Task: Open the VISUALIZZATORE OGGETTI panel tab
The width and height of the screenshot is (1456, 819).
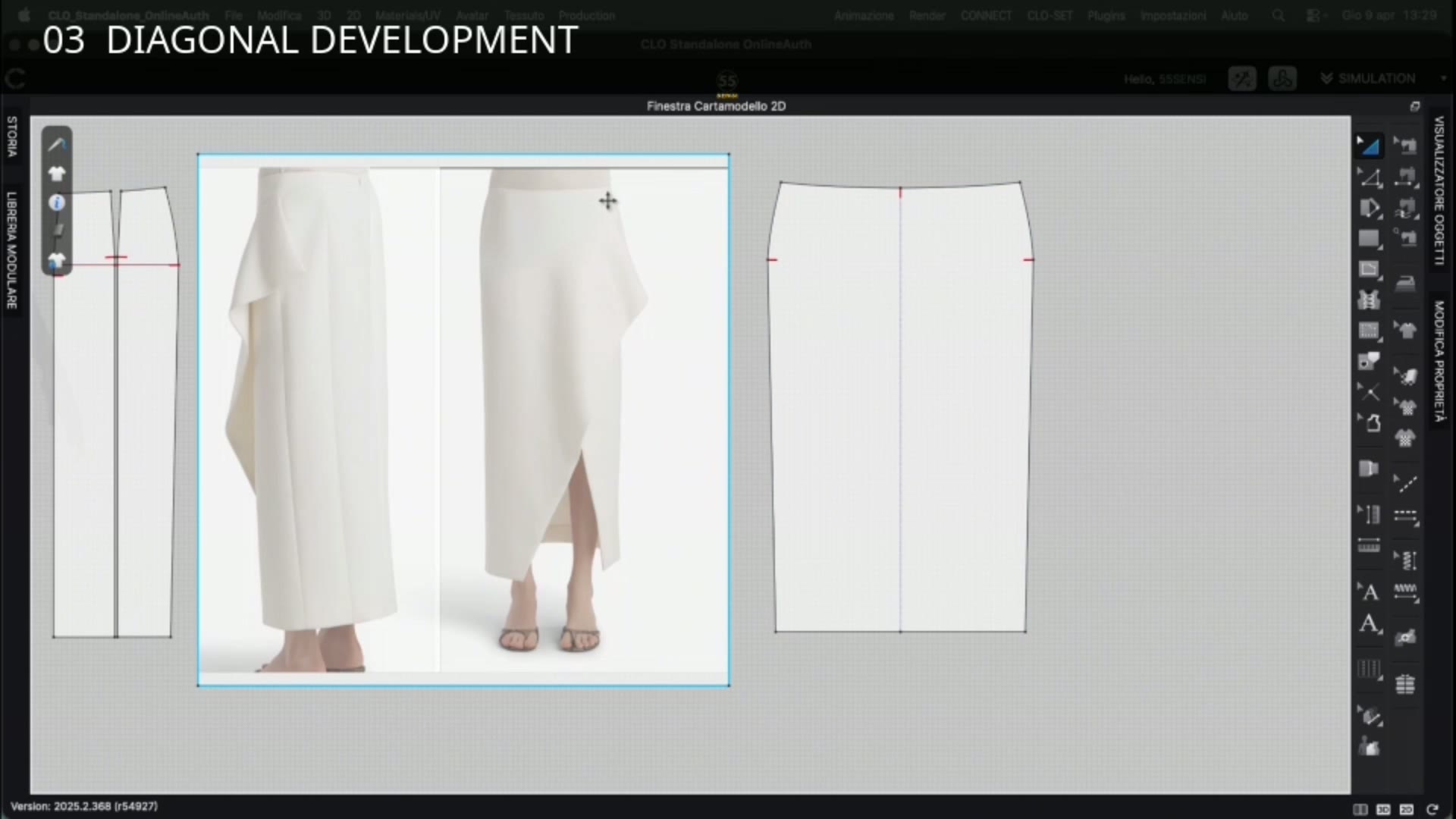Action: pyautogui.click(x=1439, y=190)
